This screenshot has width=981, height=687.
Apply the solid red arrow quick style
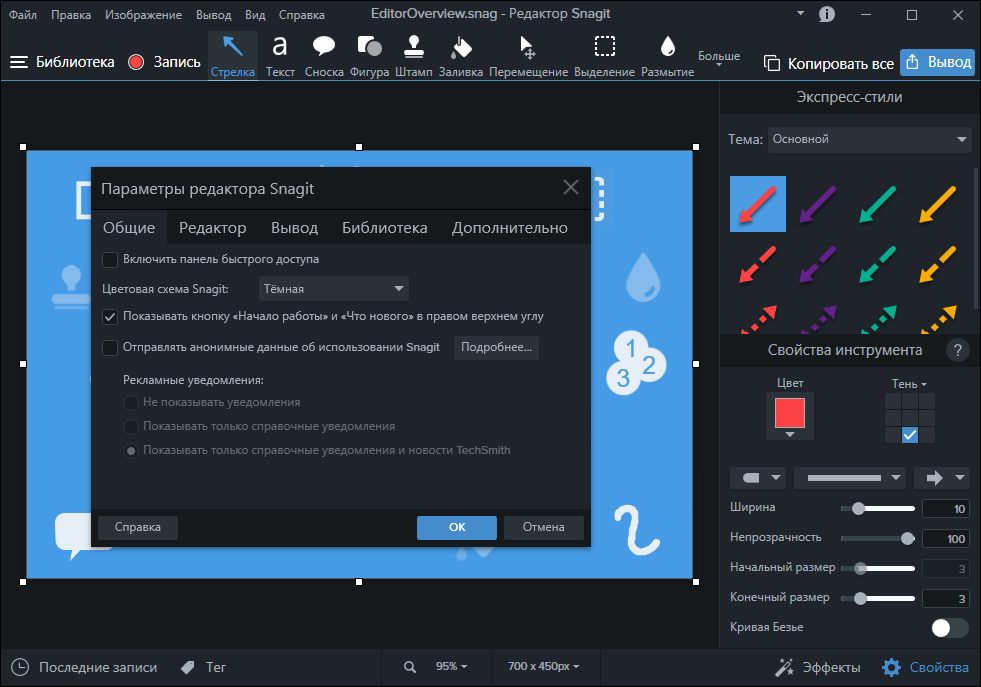[758, 204]
